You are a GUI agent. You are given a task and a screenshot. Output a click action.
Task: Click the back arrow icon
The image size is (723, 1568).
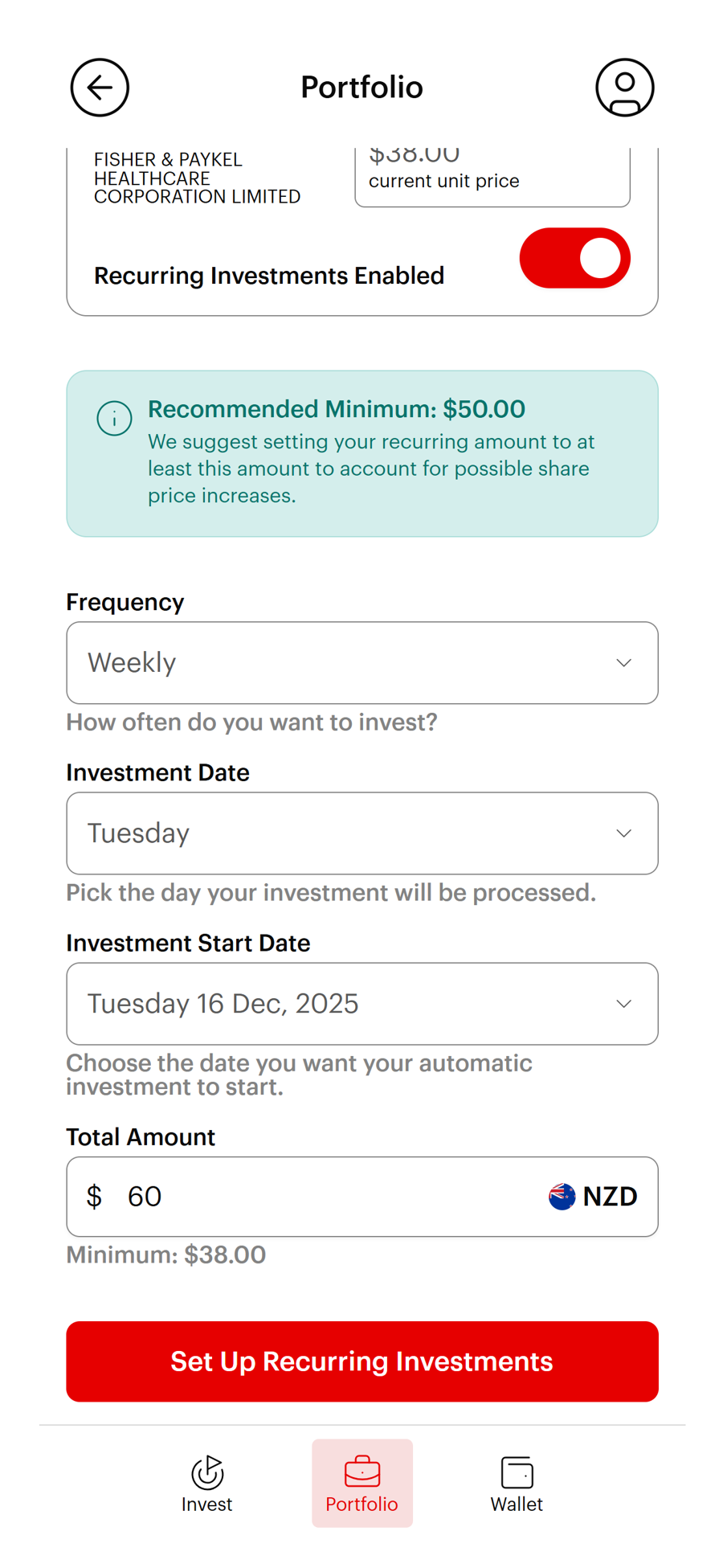pyautogui.click(x=100, y=88)
